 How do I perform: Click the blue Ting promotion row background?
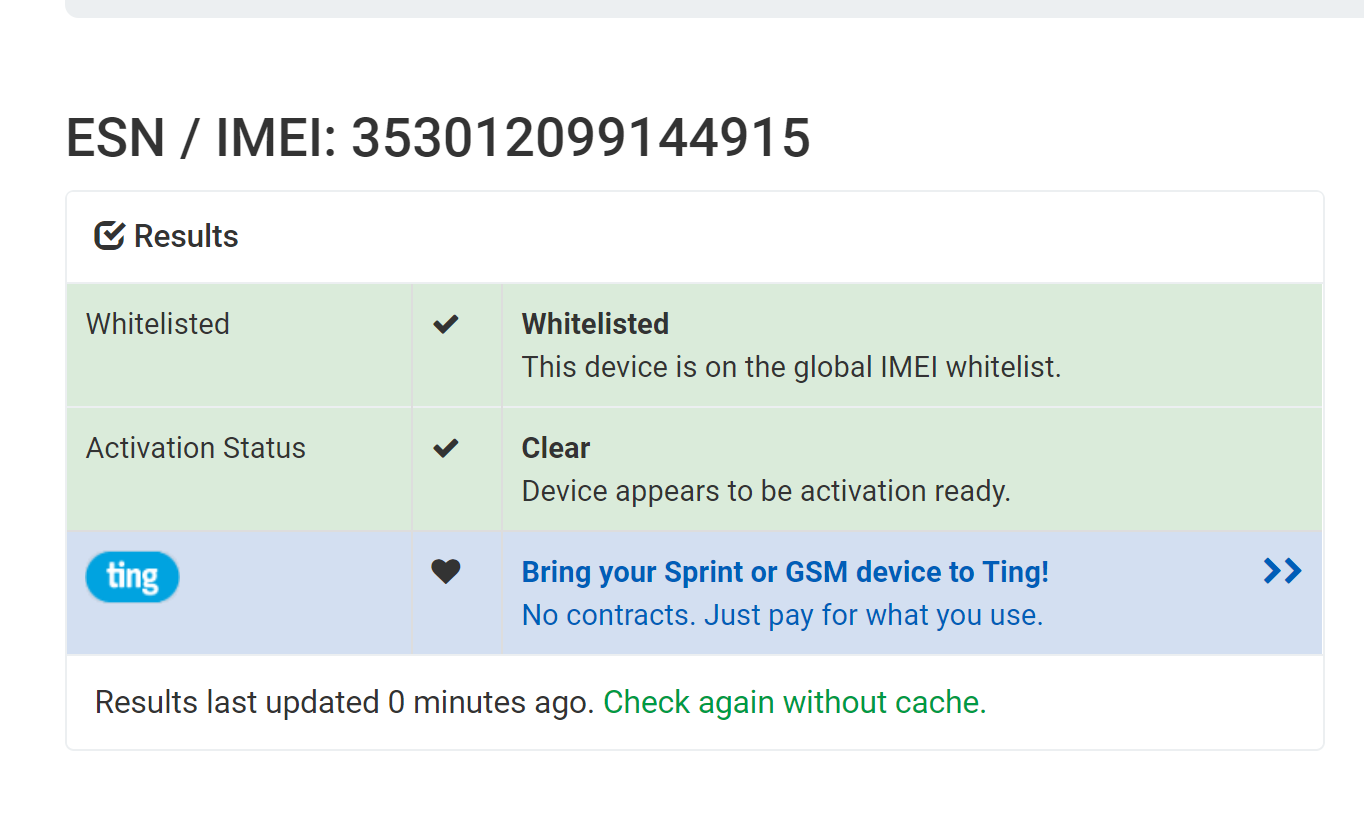click(x=695, y=593)
